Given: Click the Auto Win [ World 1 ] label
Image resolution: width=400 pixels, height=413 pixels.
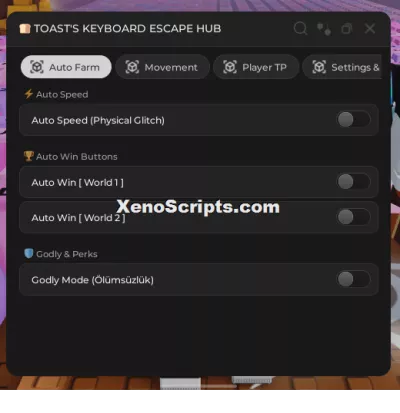Looking at the screenshot, I should pyautogui.click(x=77, y=183).
